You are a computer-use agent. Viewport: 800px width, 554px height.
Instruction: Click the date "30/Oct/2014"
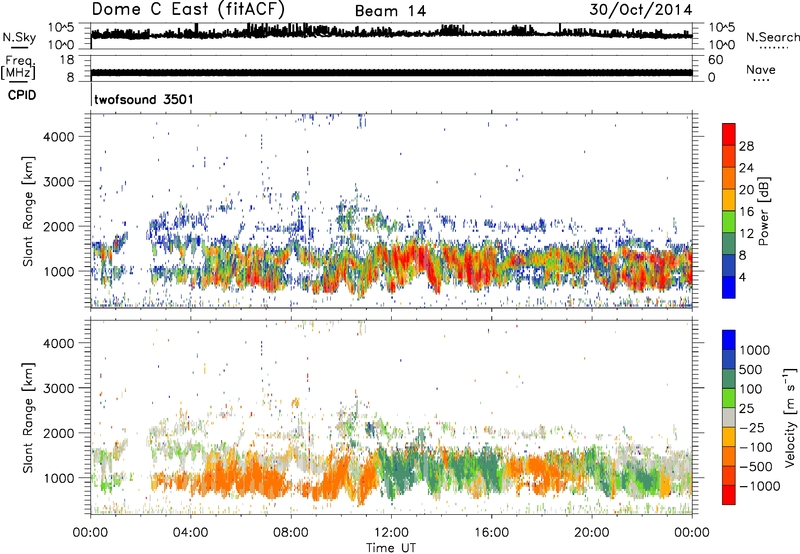point(641,10)
